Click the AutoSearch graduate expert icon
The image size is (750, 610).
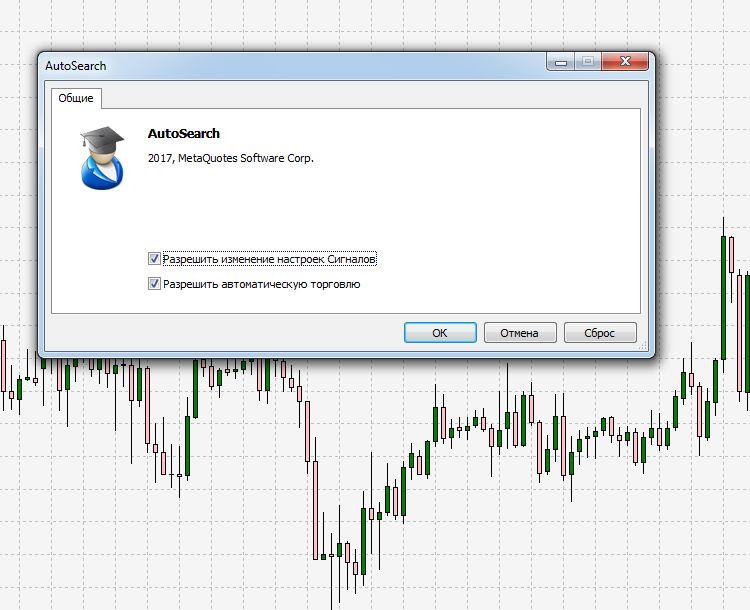pos(102,157)
